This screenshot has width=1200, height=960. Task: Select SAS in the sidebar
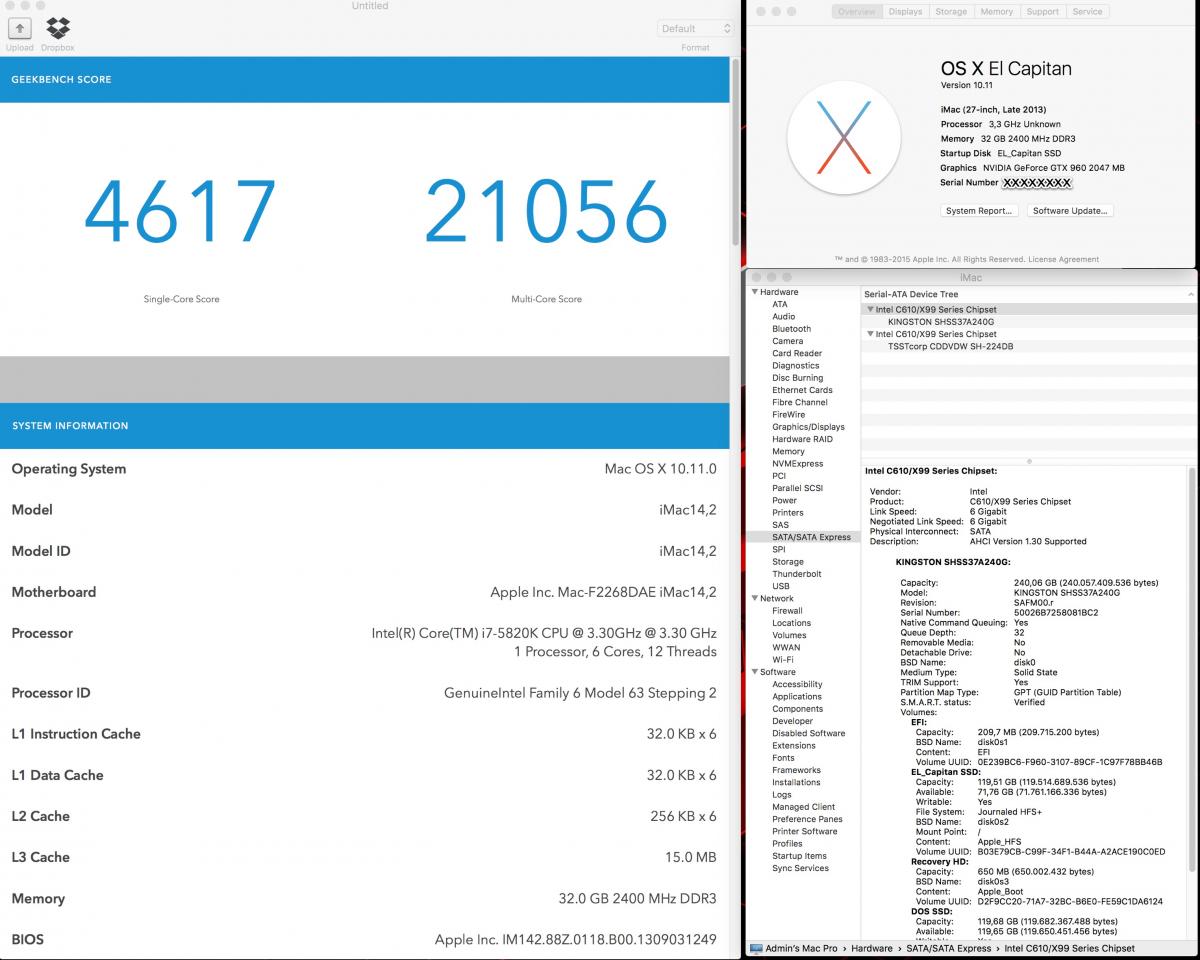[x=780, y=525]
